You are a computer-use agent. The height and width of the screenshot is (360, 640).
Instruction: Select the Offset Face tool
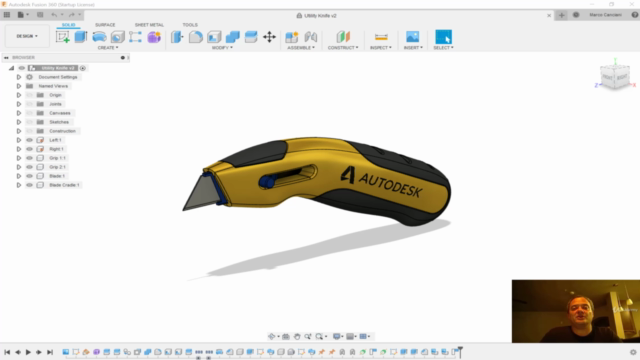point(251,37)
